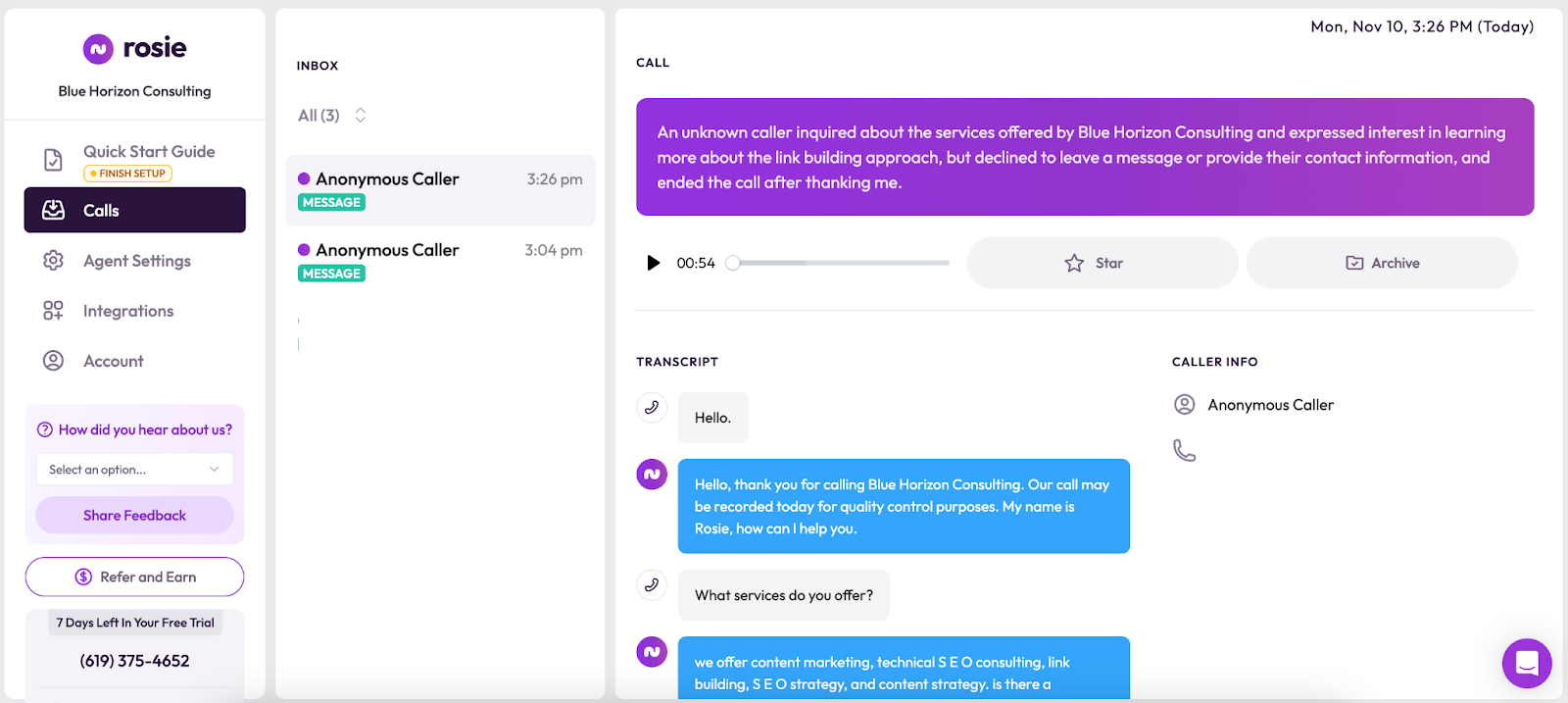
Task: Click the Quick Start Guide document icon
Action: click(53, 160)
